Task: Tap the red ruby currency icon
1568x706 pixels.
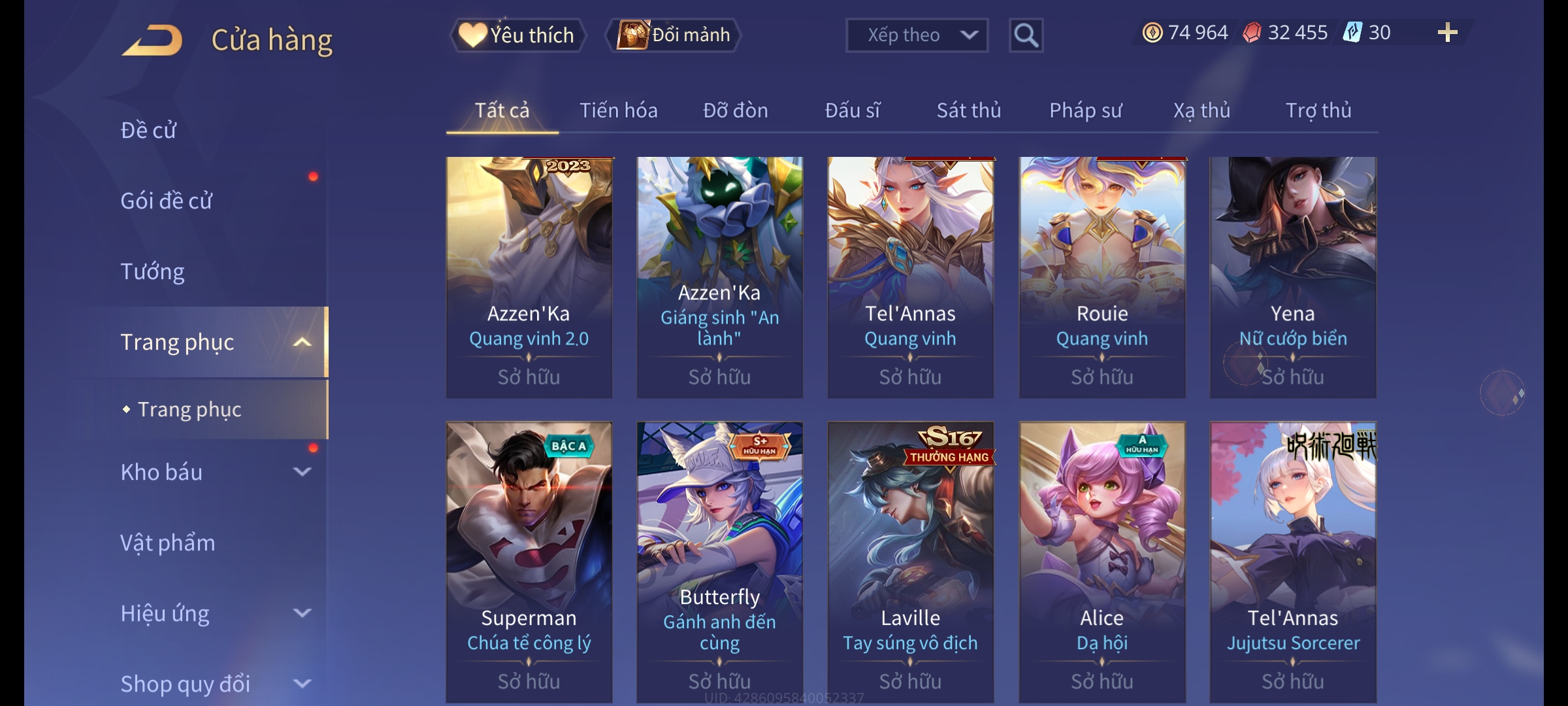Action: click(1252, 33)
